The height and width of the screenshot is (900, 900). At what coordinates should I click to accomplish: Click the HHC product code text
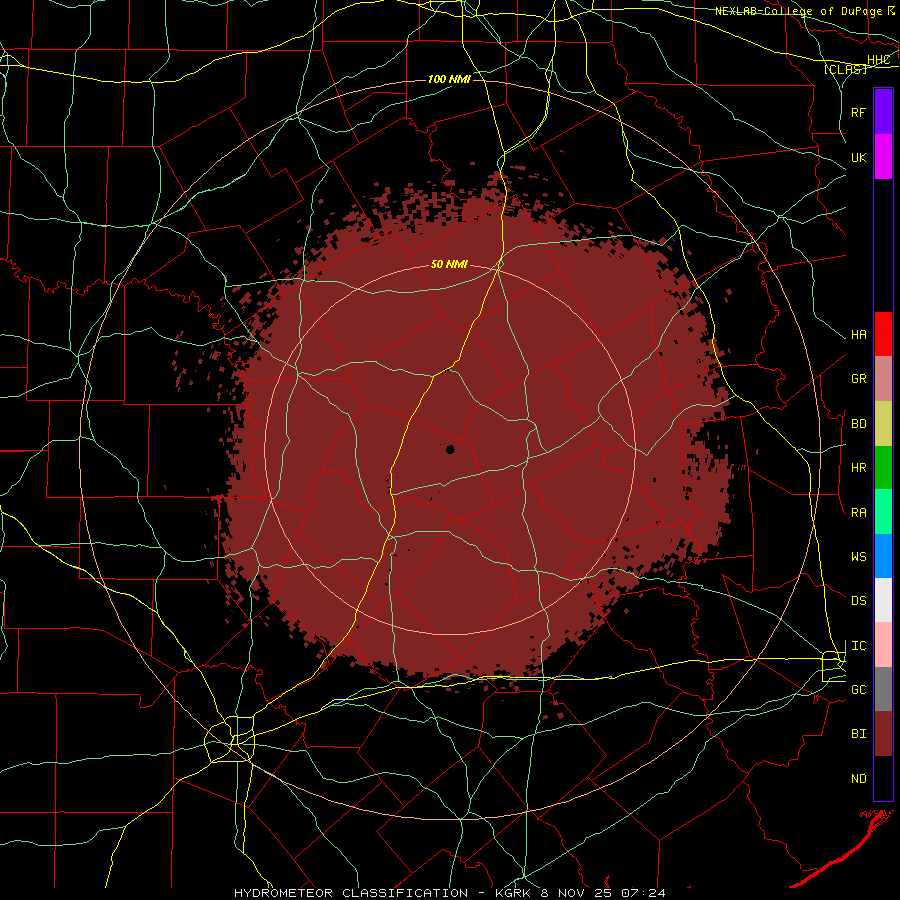coord(878,60)
